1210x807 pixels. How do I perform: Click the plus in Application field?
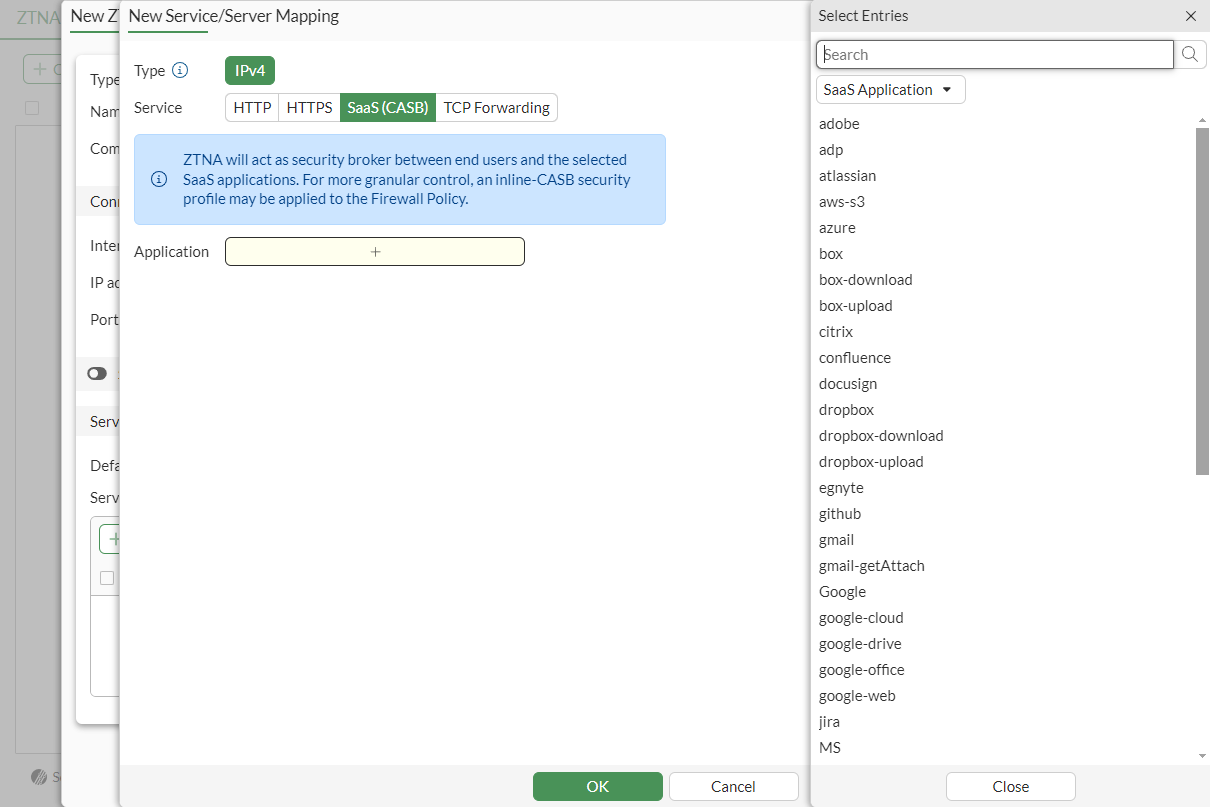[375, 252]
